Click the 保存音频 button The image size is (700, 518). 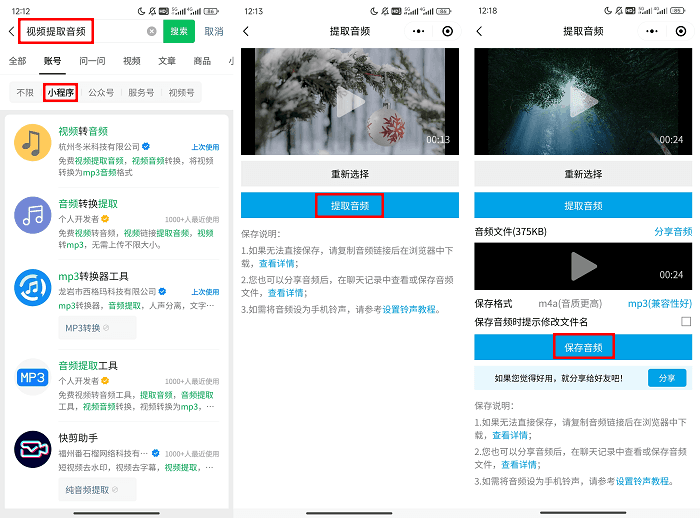[x=583, y=347]
